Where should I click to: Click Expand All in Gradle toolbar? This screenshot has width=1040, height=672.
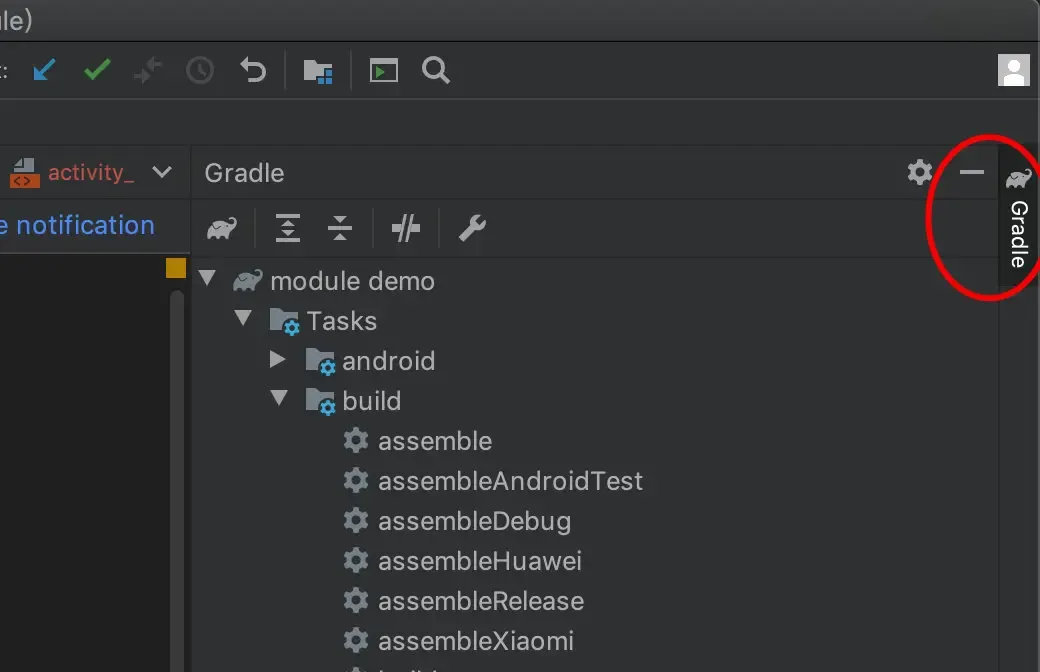288,229
